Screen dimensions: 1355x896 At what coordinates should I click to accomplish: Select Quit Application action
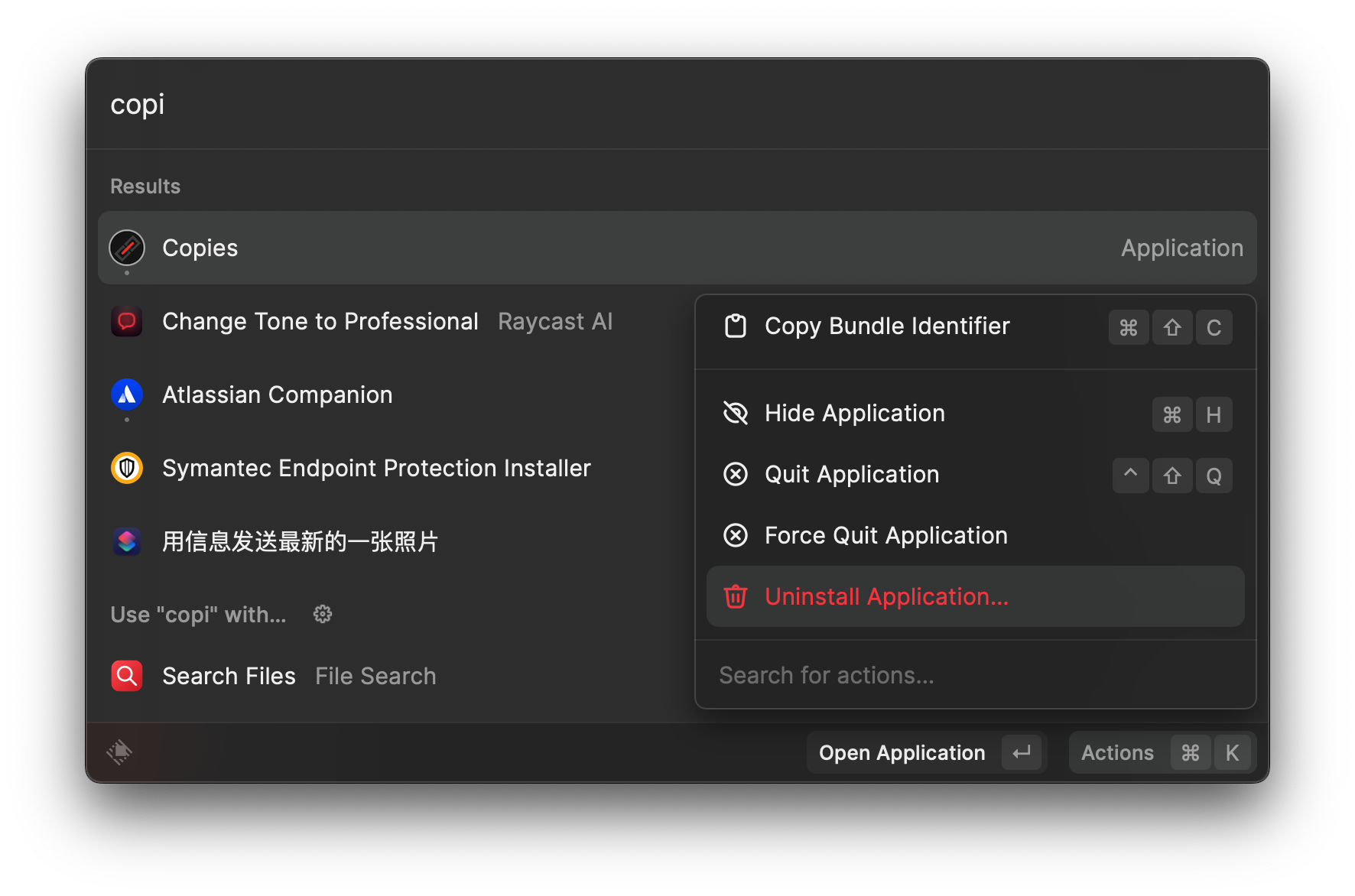[x=852, y=475]
